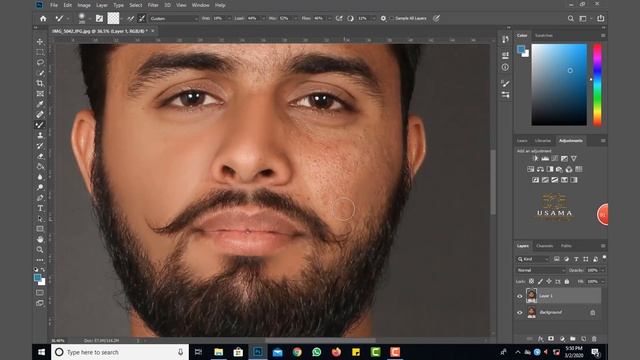Toggle lock image pixels brush icon
Image resolution: width=640 pixels, height=360 pixels.
(x=540, y=281)
